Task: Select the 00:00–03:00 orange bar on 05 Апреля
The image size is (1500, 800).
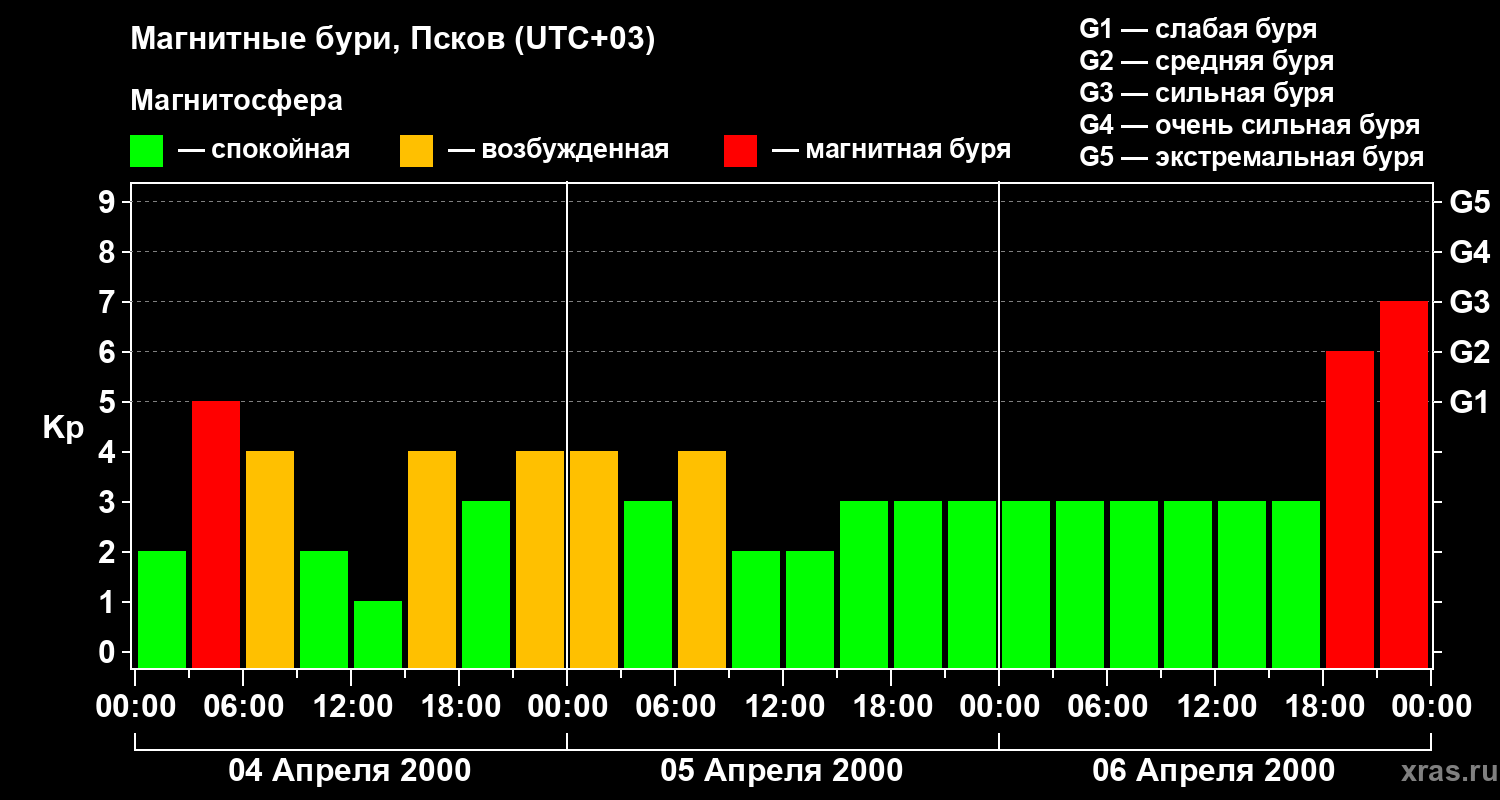Action: pyautogui.click(x=594, y=559)
